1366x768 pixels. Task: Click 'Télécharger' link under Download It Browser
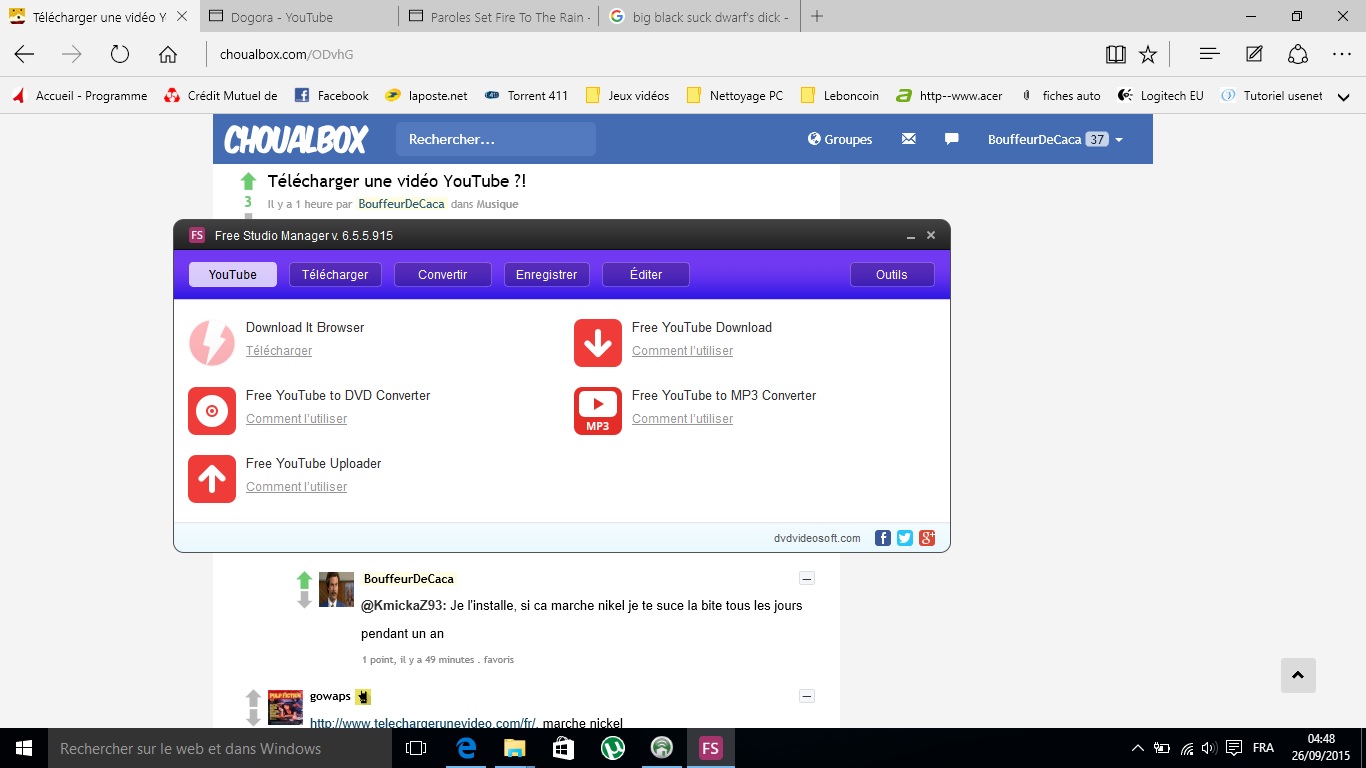click(279, 351)
